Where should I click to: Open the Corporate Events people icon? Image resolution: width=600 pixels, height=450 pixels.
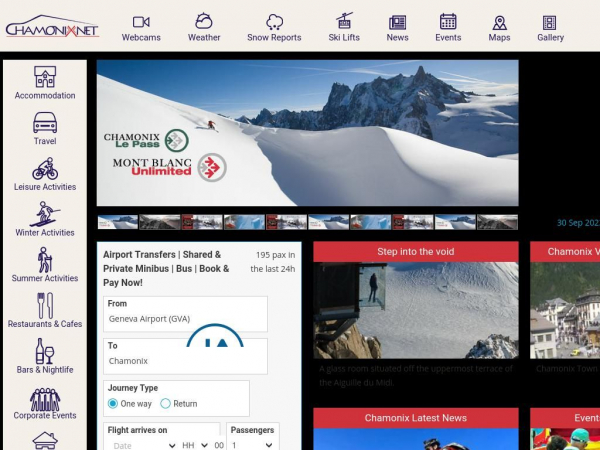pyautogui.click(x=45, y=399)
